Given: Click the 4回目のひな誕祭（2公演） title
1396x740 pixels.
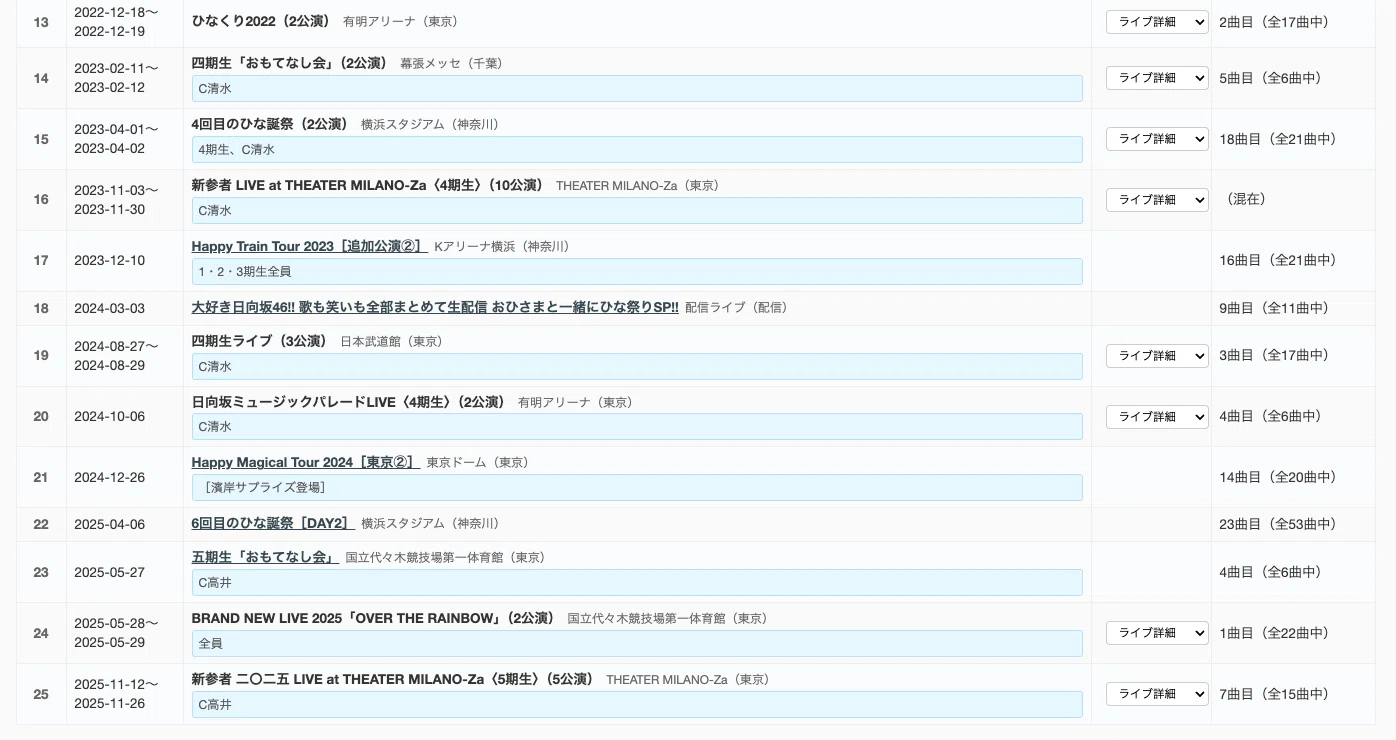Looking at the screenshot, I should pos(270,124).
